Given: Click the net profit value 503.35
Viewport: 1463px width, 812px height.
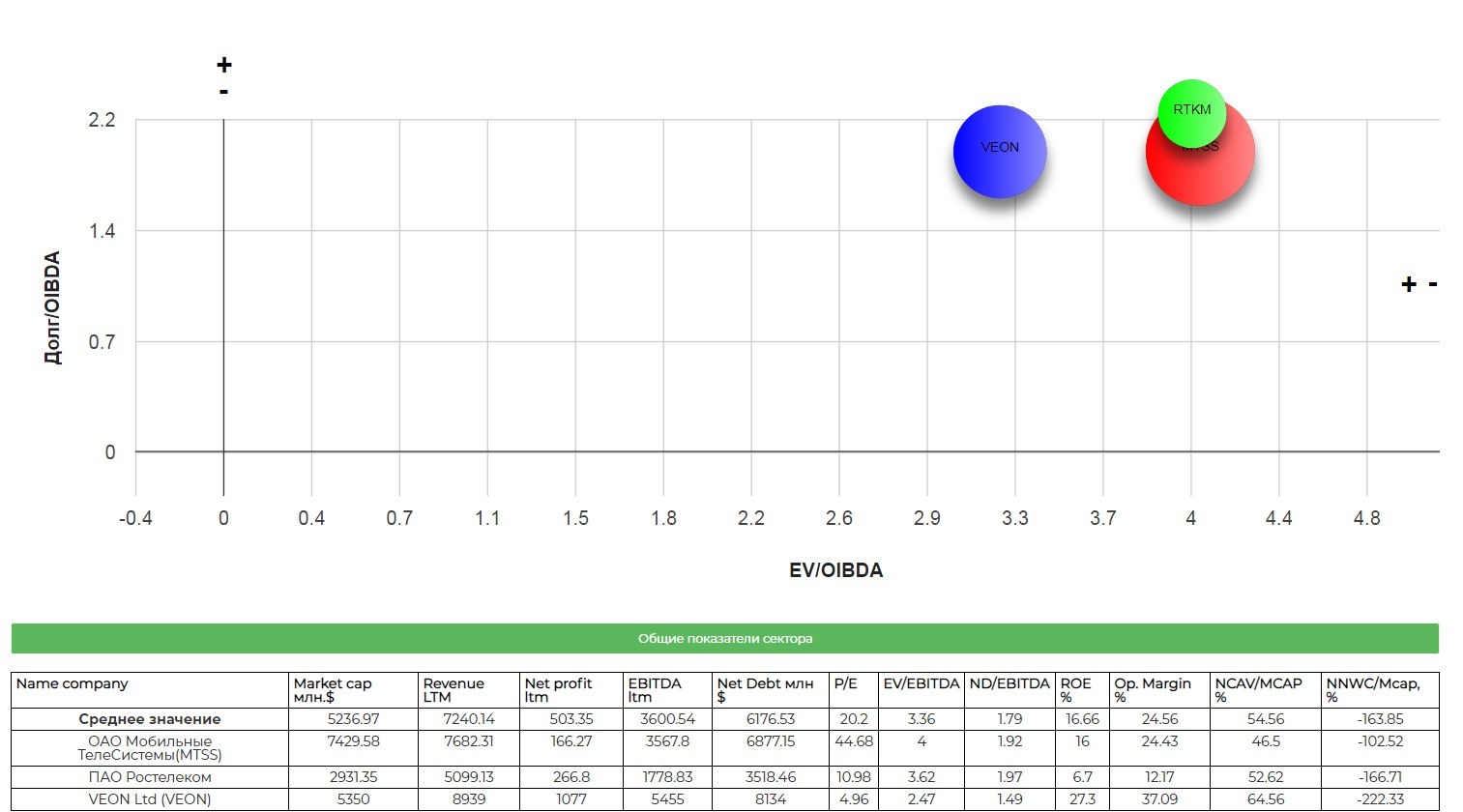Looking at the screenshot, I should [x=571, y=719].
